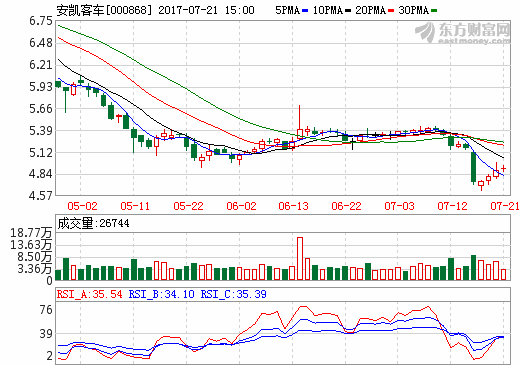The image size is (520, 365).
Task: Click the blue 5PMA legend color marker
Action: [305, 11]
